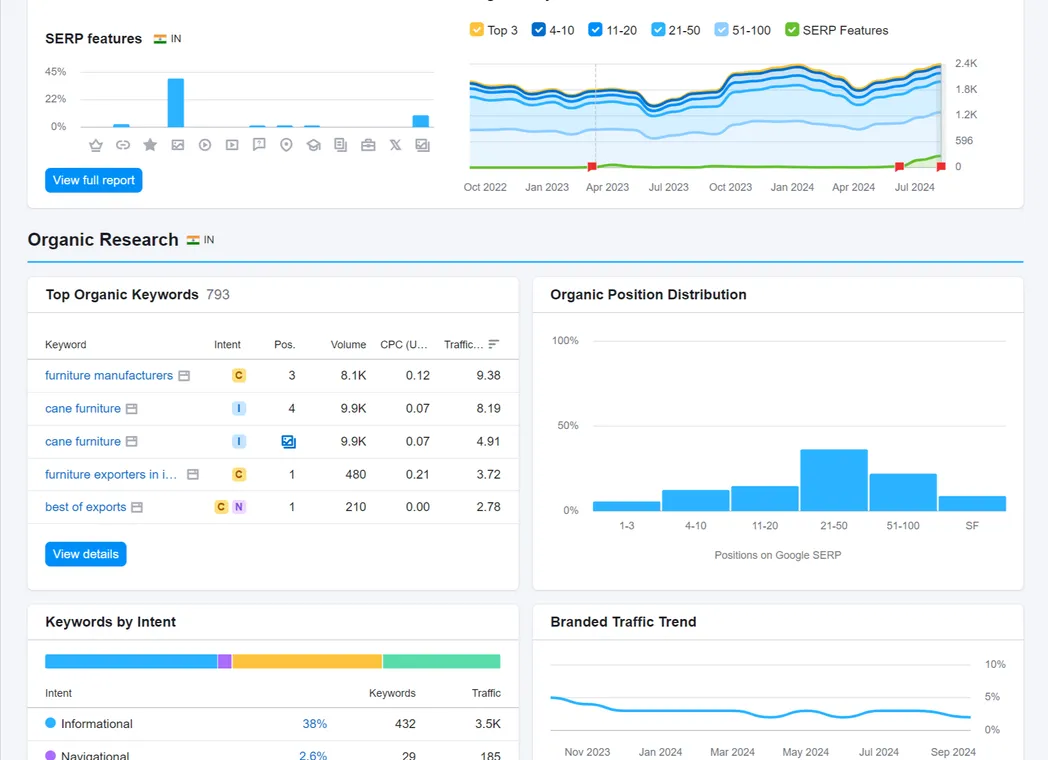Screen dimensions: 1048x760
Task: Click the Pos. column header
Action: click(x=285, y=345)
